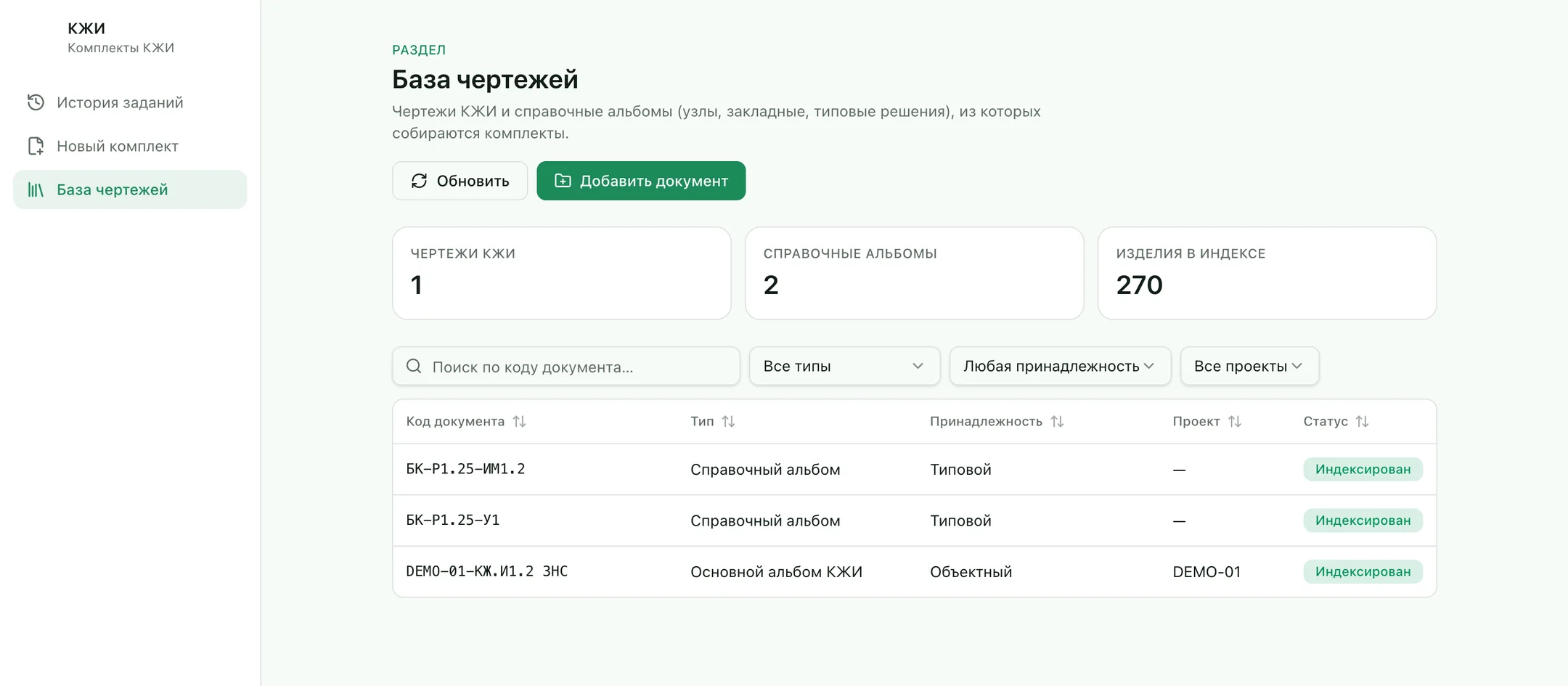1568x686 pixels.
Task: Open document БК-Р1.25-ИМ1.2
Action: point(465,469)
